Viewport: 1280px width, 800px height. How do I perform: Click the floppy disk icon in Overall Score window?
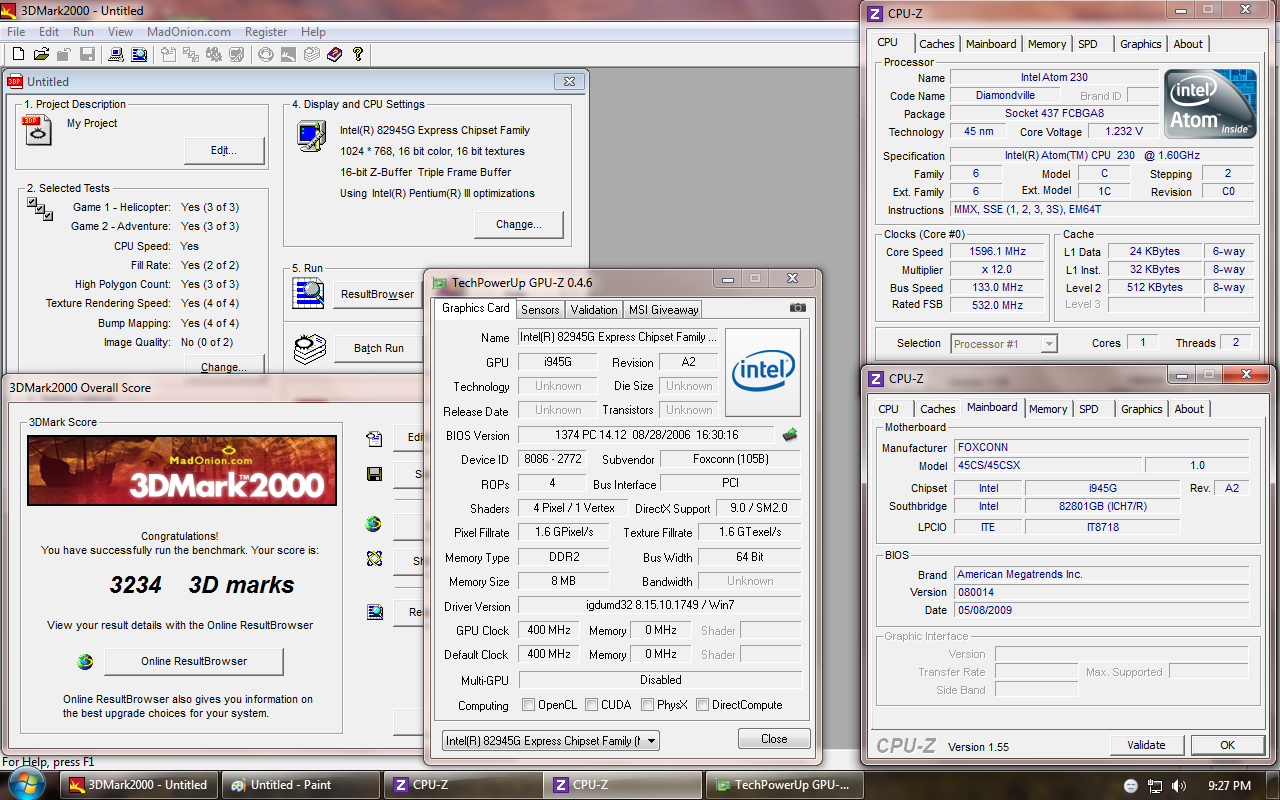(x=375, y=473)
